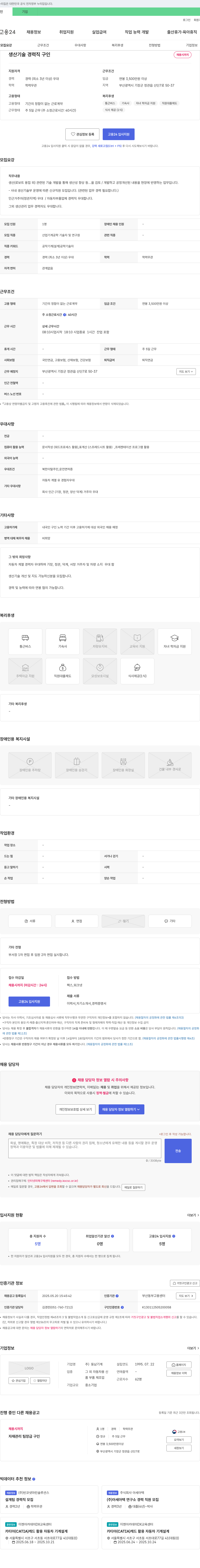Screen dimensions: 200x1568
Task: Switch to 전형방법 section tab
Action: click(155, 45)
